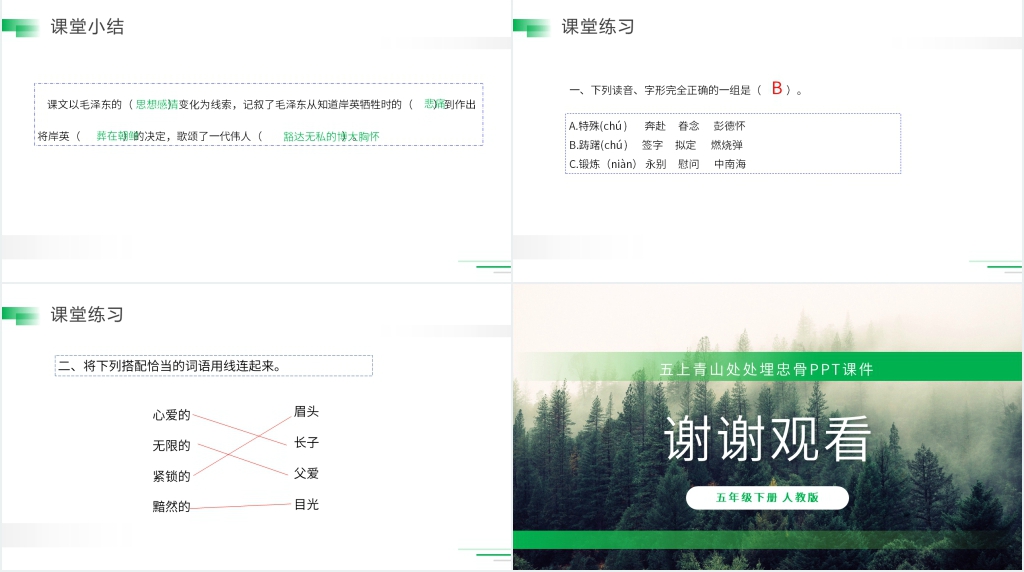The image size is (1024, 572).
Task: Select the matching word 无限的
Action: click(x=171, y=445)
